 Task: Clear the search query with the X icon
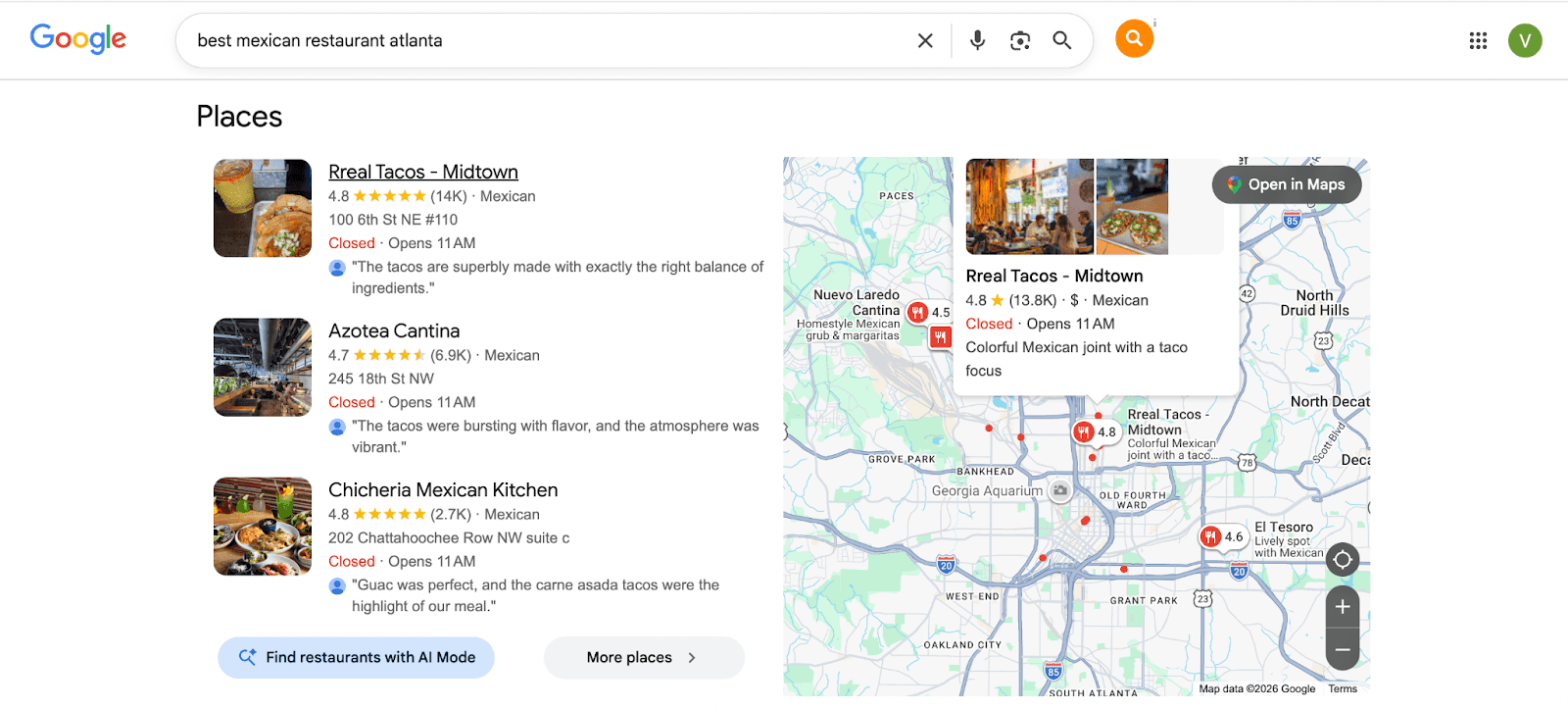[x=925, y=40]
